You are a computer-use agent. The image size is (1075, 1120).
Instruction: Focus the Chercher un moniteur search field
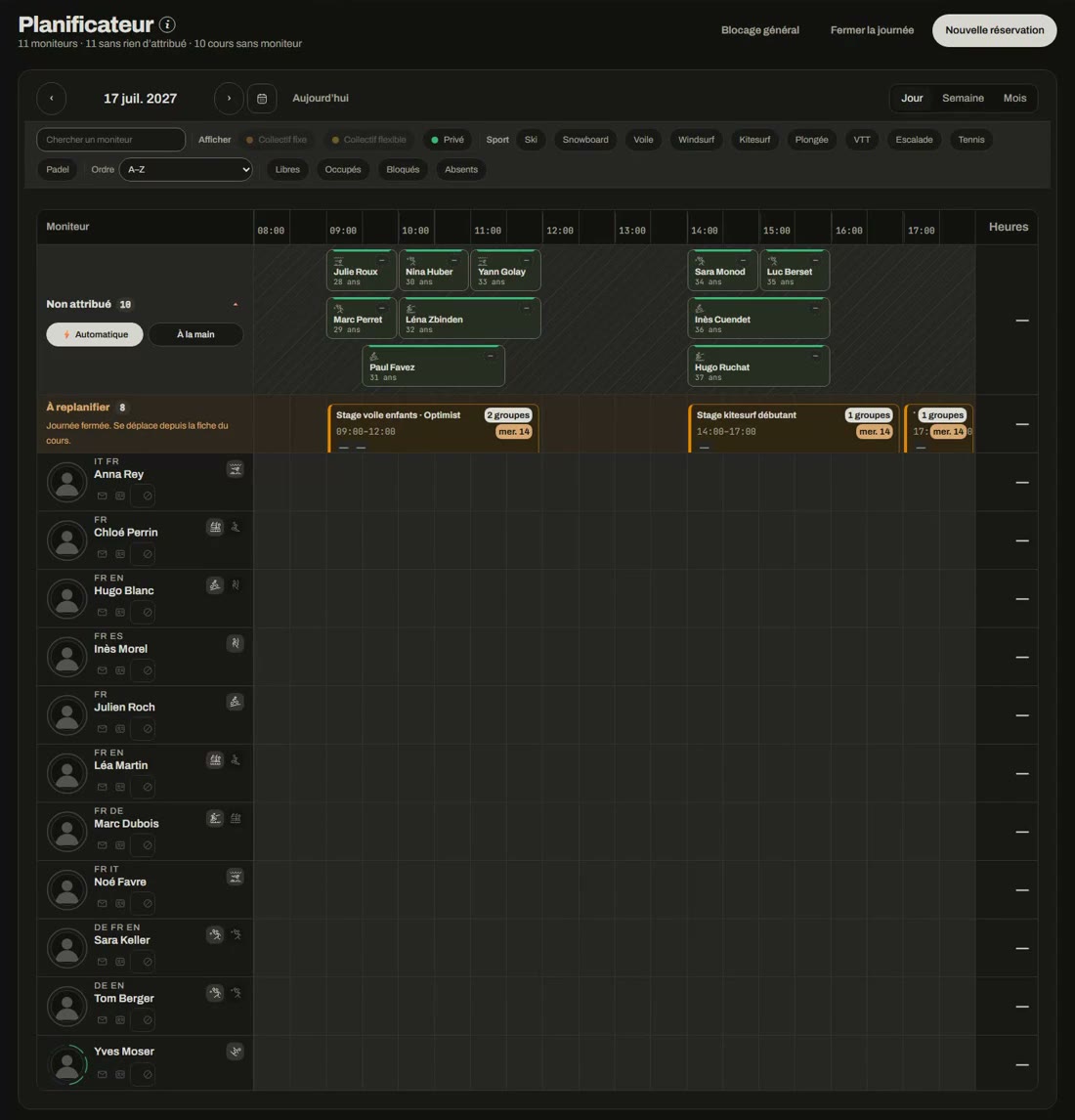tap(110, 140)
